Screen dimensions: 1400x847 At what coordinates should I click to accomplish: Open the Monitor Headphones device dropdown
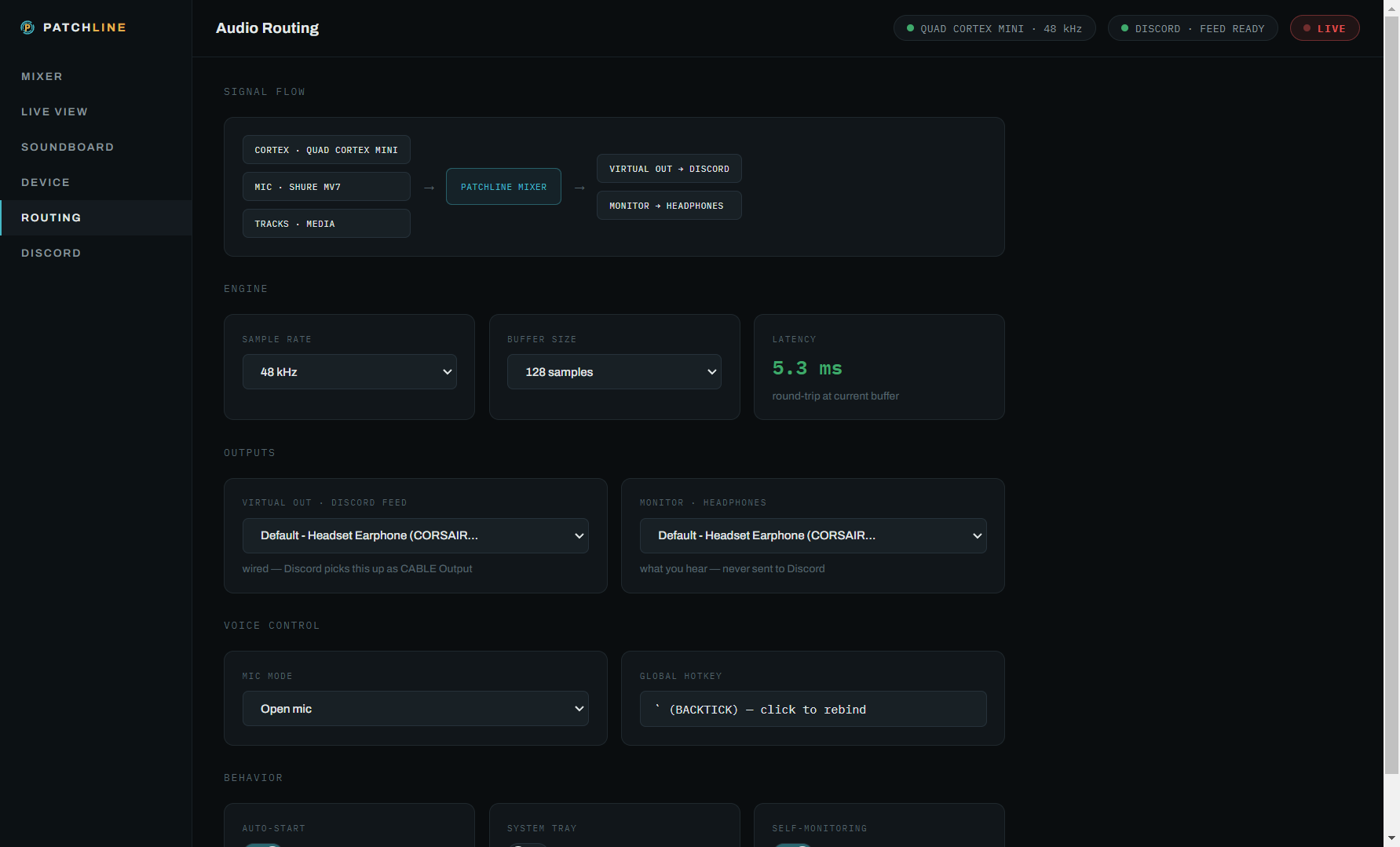pos(813,535)
